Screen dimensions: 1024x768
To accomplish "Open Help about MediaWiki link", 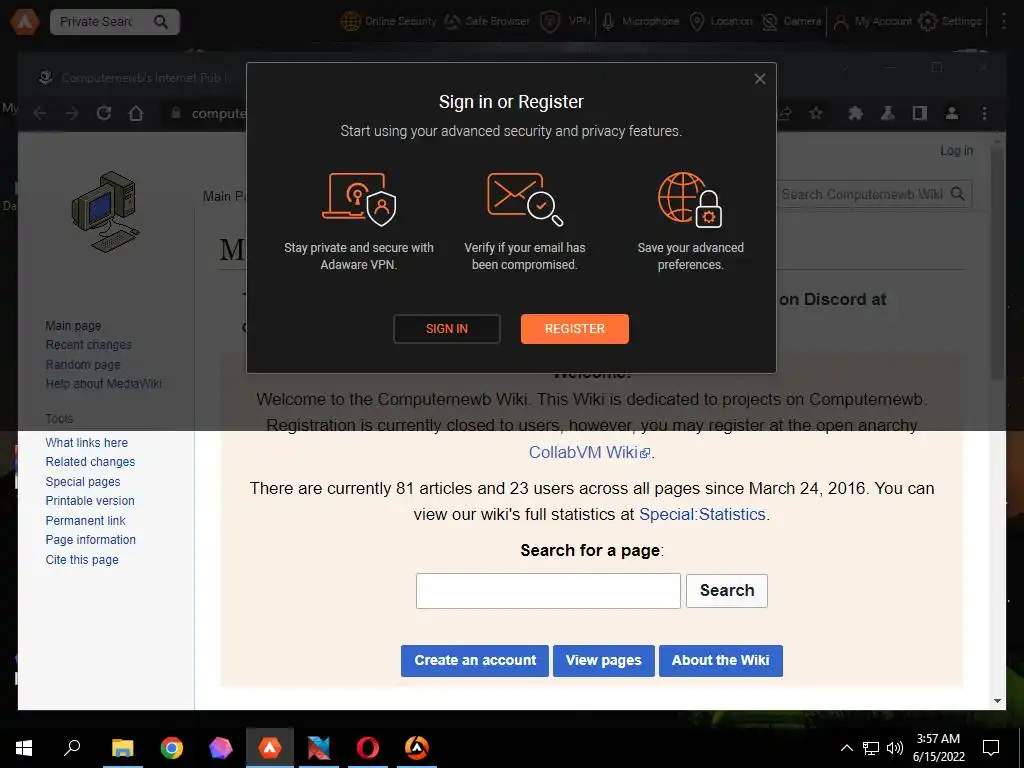I will 104,384.
